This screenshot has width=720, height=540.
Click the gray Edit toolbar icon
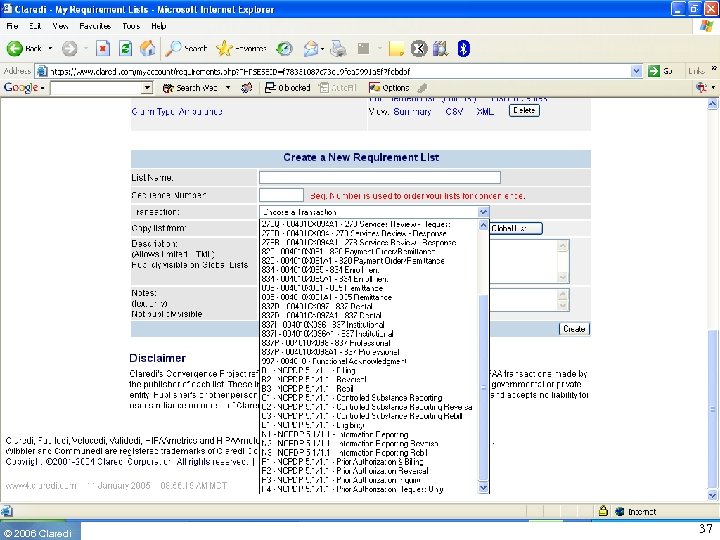point(363,48)
